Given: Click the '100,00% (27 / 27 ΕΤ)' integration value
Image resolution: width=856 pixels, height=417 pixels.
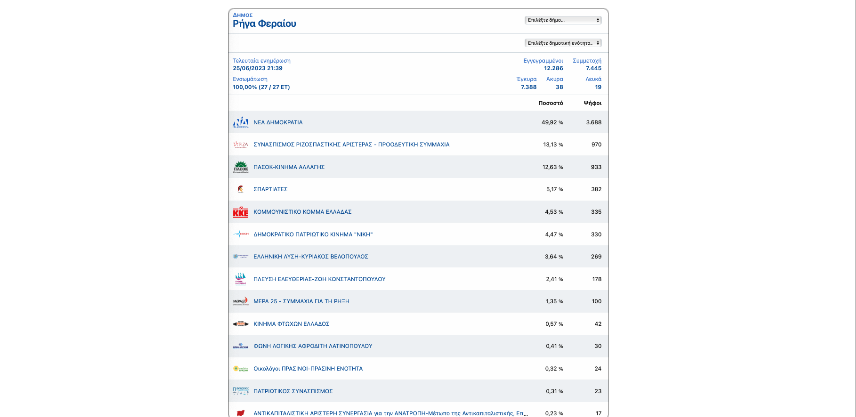Looking at the screenshot, I should (x=261, y=87).
